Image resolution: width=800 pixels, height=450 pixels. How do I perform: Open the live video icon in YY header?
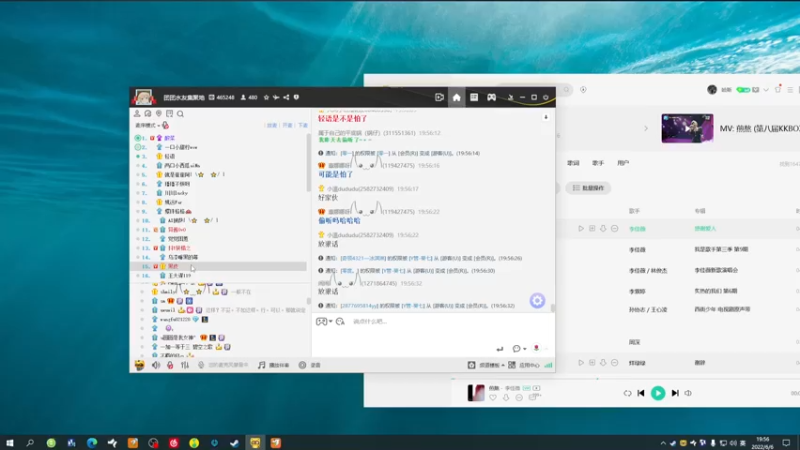click(x=439, y=97)
